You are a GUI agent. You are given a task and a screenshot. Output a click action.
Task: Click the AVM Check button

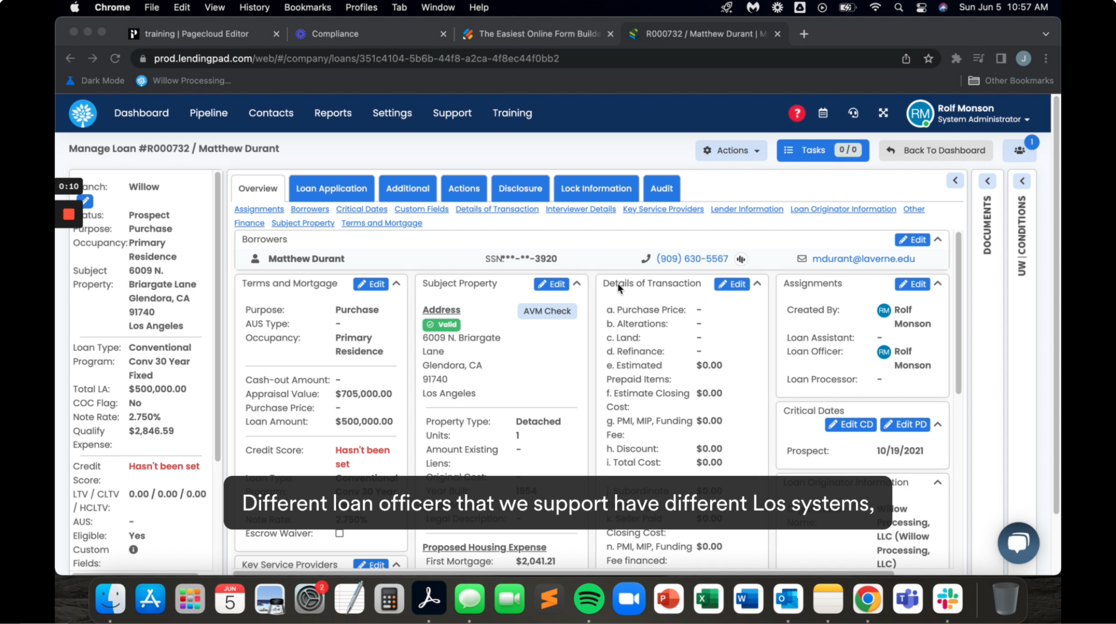(x=547, y=311)
